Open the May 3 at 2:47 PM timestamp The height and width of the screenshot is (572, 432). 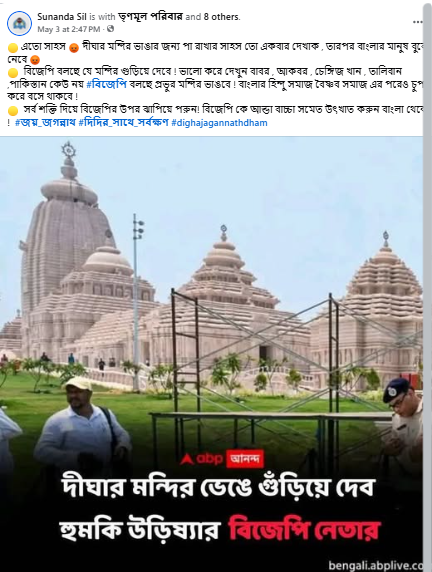(x=69, y=29)
